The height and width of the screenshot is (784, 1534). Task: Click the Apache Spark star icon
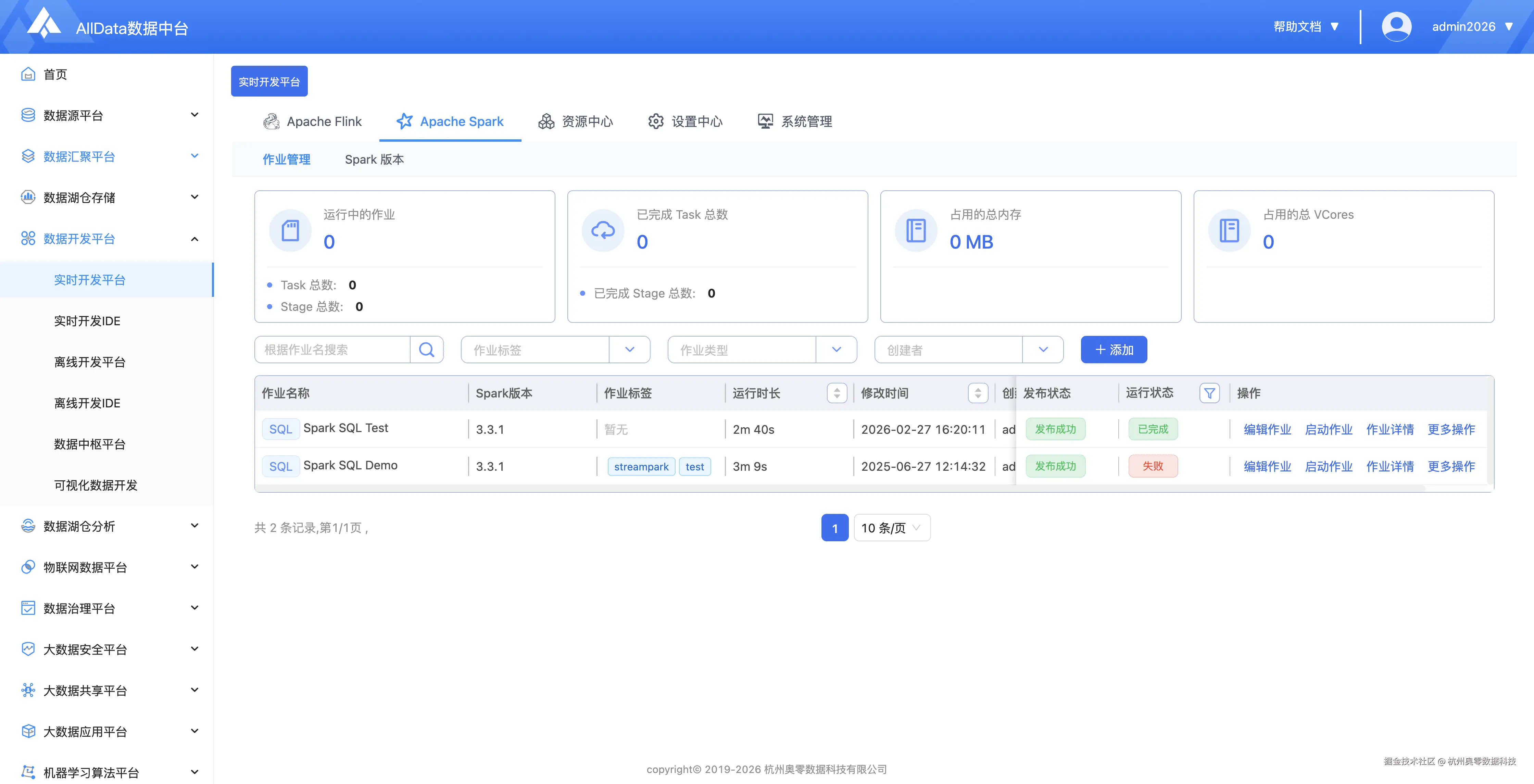[404, 122]
